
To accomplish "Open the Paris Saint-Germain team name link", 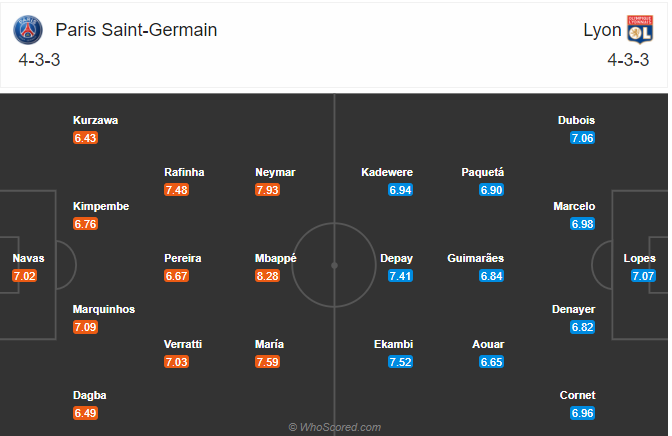I will (136, 30).
